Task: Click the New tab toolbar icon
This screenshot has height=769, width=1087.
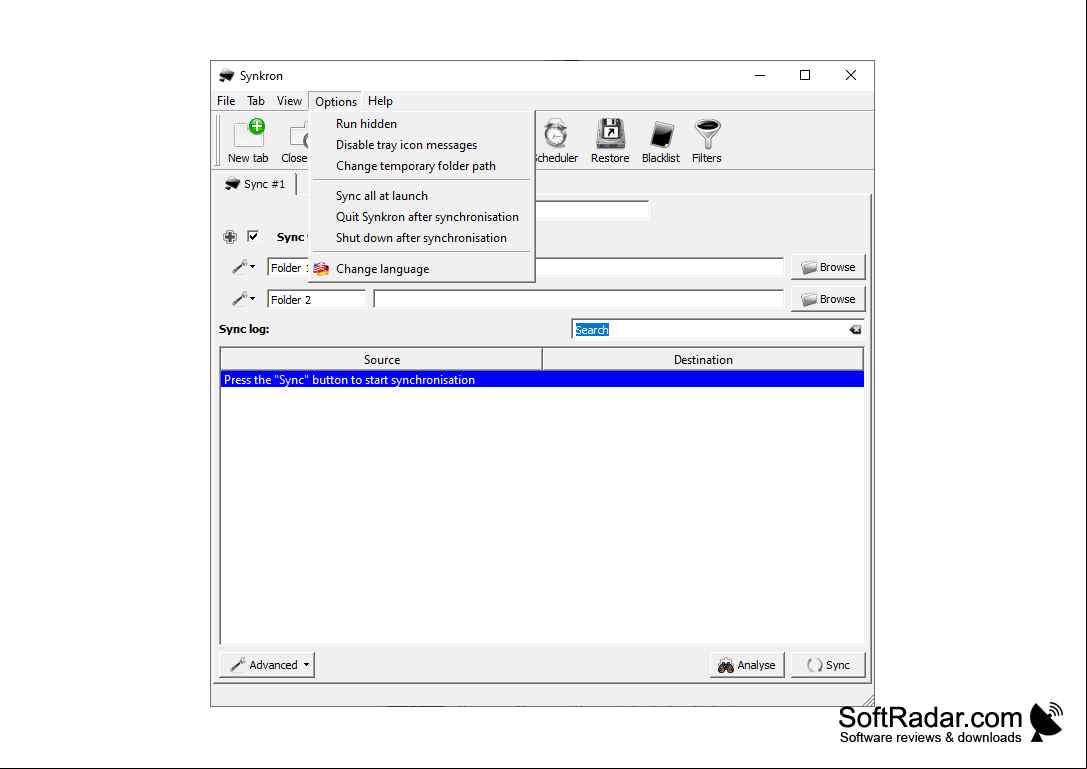Action: coord(248,141)
